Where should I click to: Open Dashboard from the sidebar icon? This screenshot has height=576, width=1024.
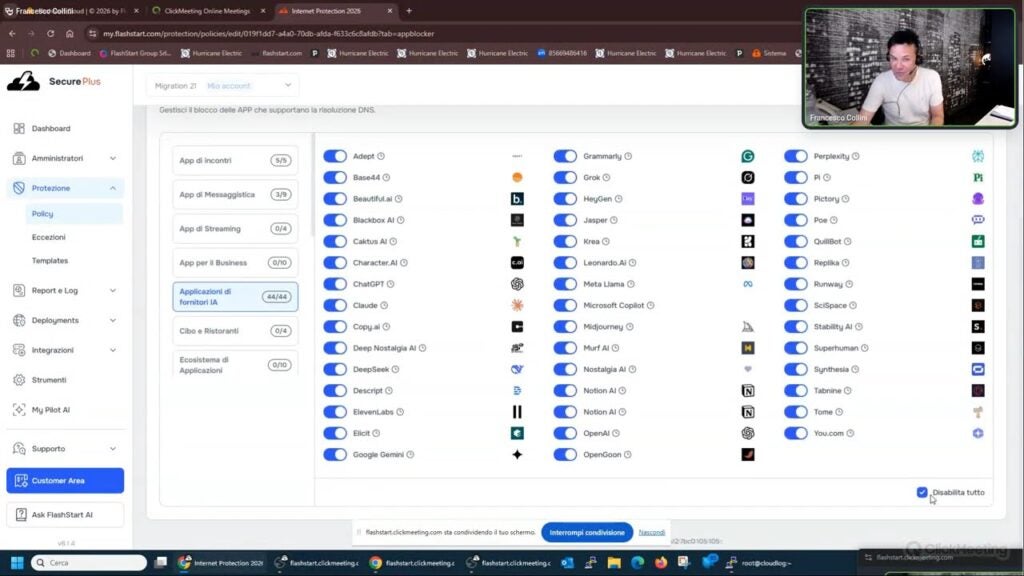[x=19, y=129]
